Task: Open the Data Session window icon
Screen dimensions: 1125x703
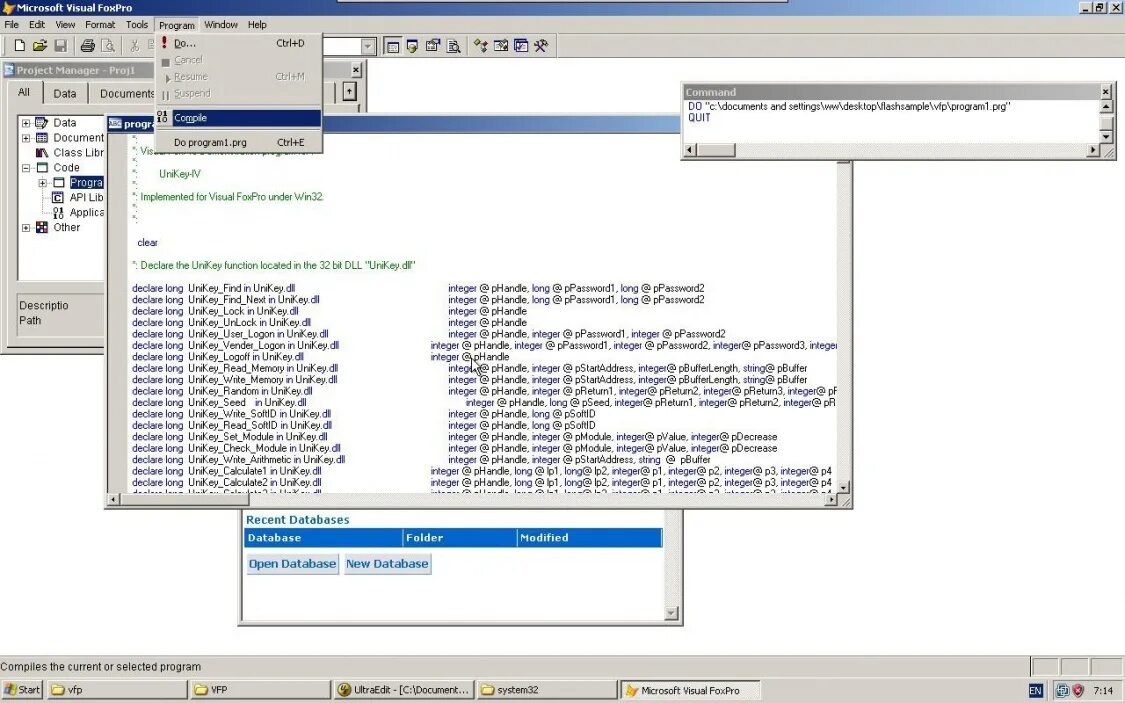Action: click(x=413, y=47)
